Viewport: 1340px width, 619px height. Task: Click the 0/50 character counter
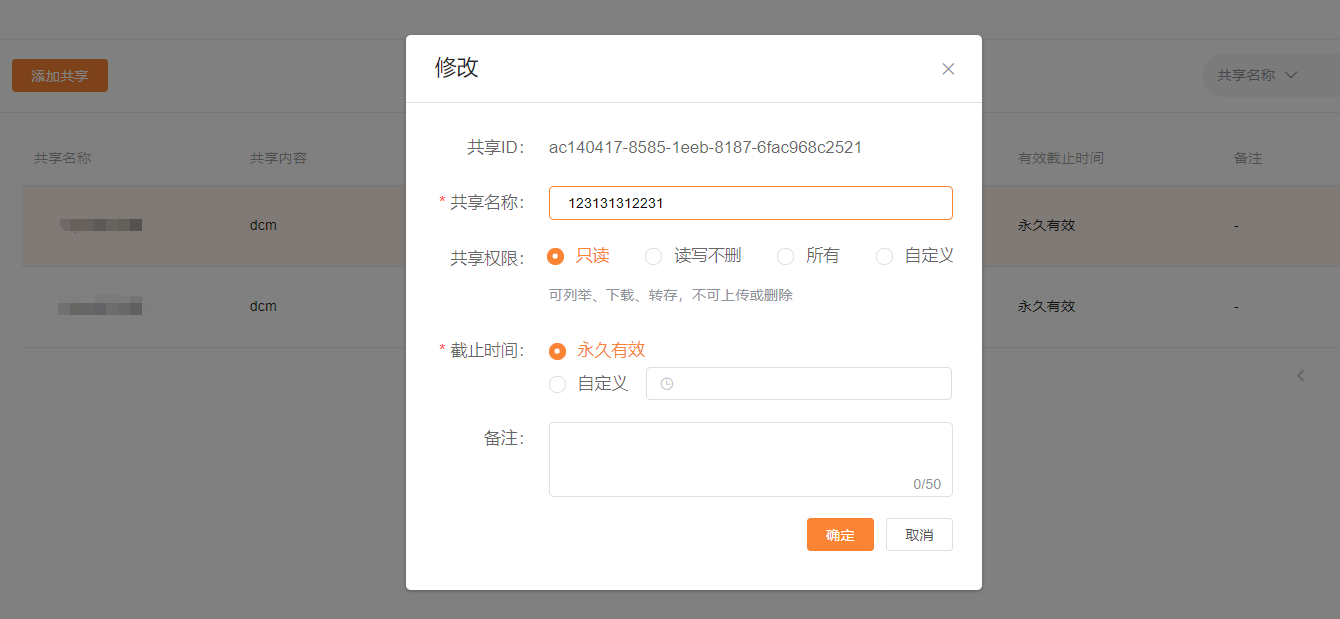(x=927, y=484)
